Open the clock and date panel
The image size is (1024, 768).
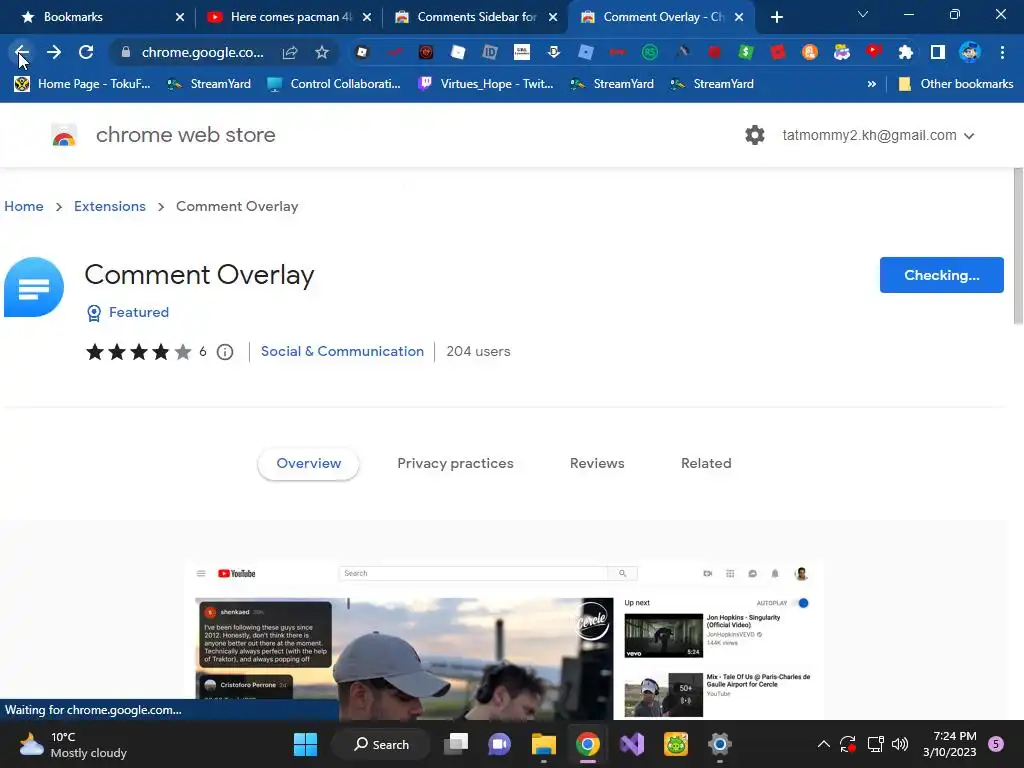(x=950, y=744)
